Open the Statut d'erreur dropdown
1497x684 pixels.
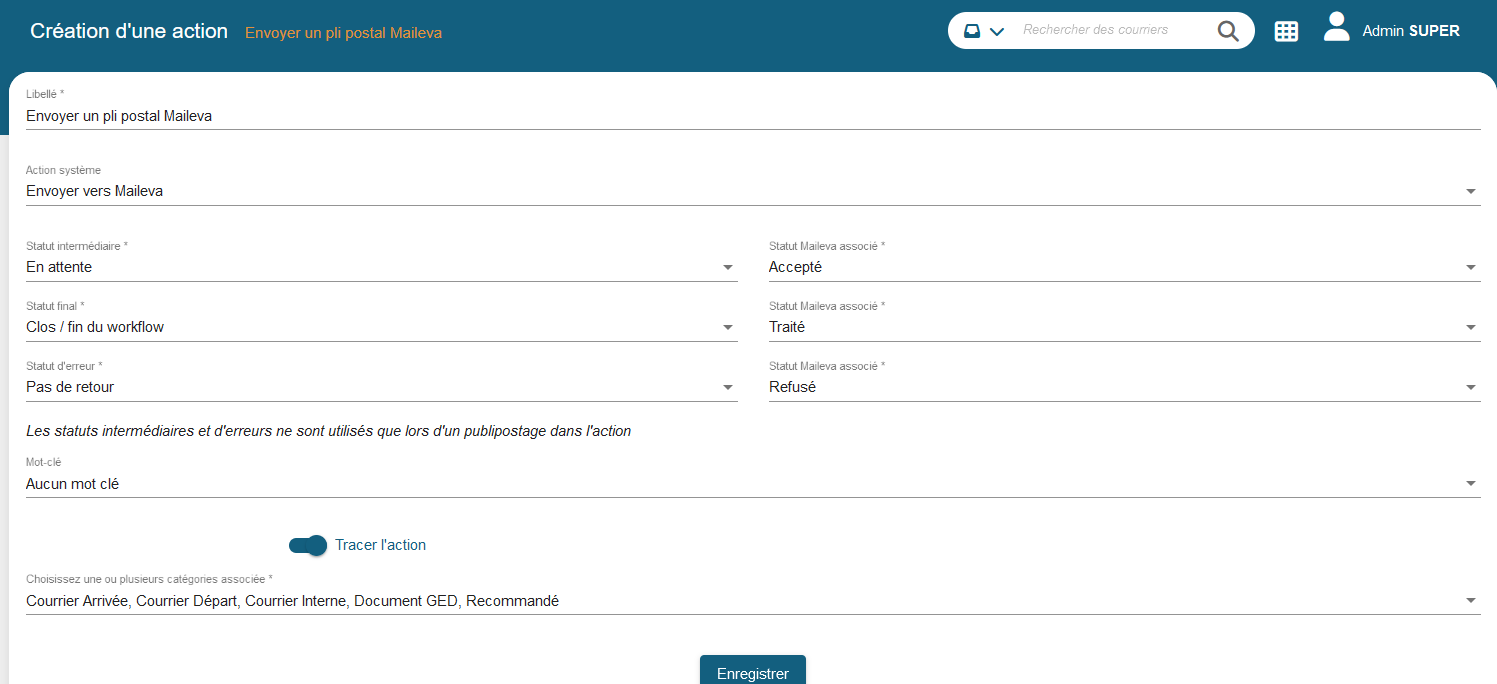381,387
